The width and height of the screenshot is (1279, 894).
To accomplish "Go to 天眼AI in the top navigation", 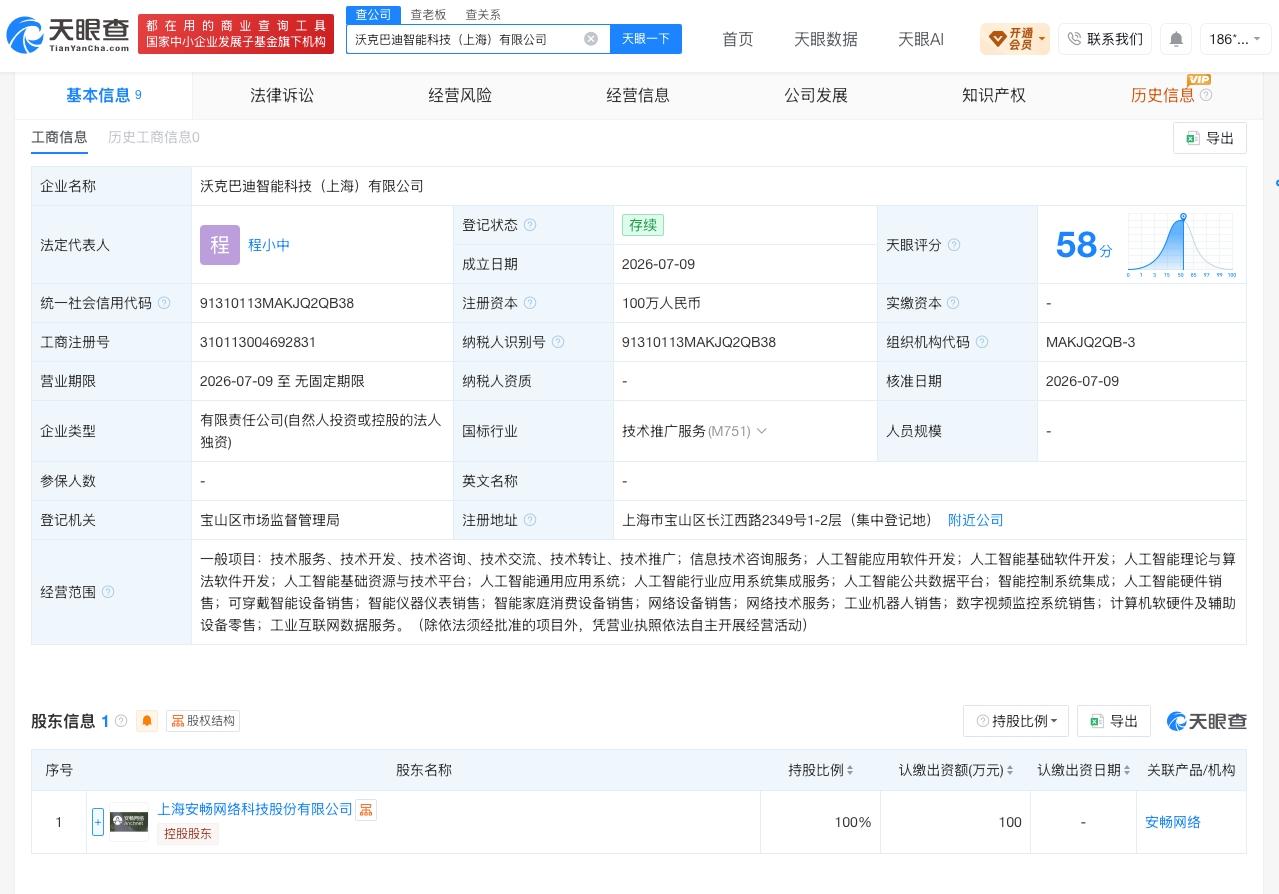I will 921,39.
